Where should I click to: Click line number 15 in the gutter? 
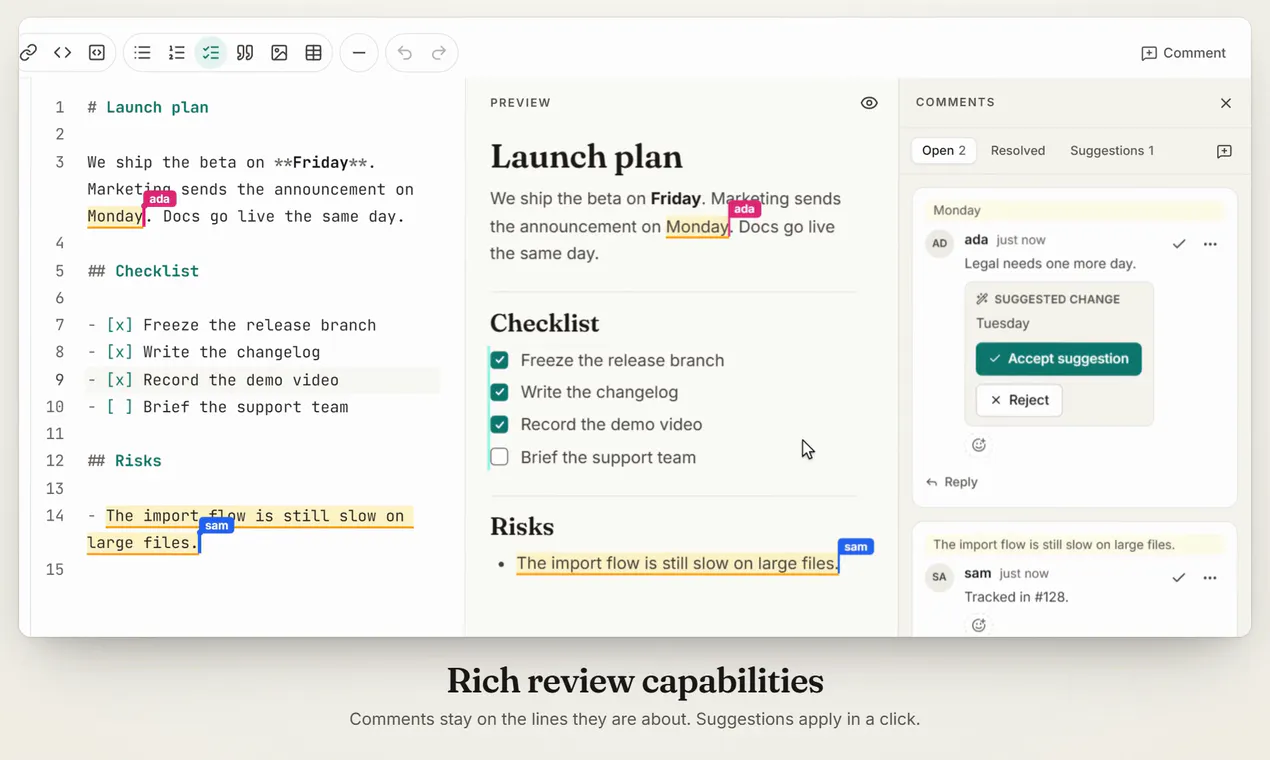click(54, 570)
